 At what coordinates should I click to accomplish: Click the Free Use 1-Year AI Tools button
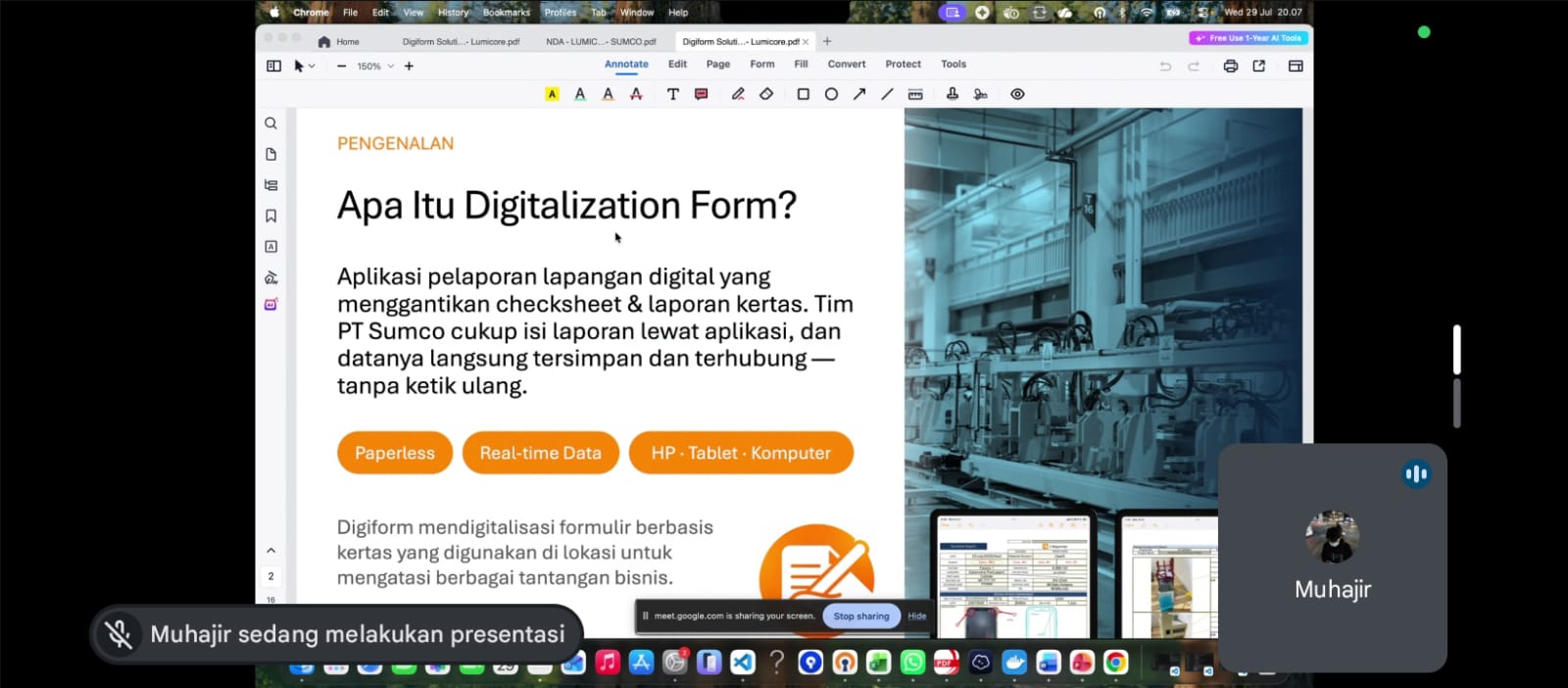[x=1249, y=38]
